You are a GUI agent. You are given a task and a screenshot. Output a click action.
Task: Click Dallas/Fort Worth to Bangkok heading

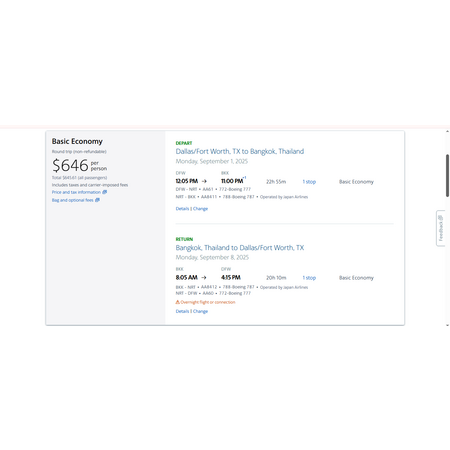click(x=240, y=151)
